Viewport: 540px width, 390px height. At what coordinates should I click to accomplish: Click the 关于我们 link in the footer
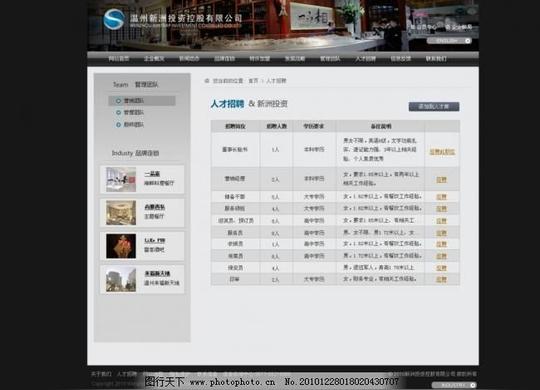[x=101, y=374]
